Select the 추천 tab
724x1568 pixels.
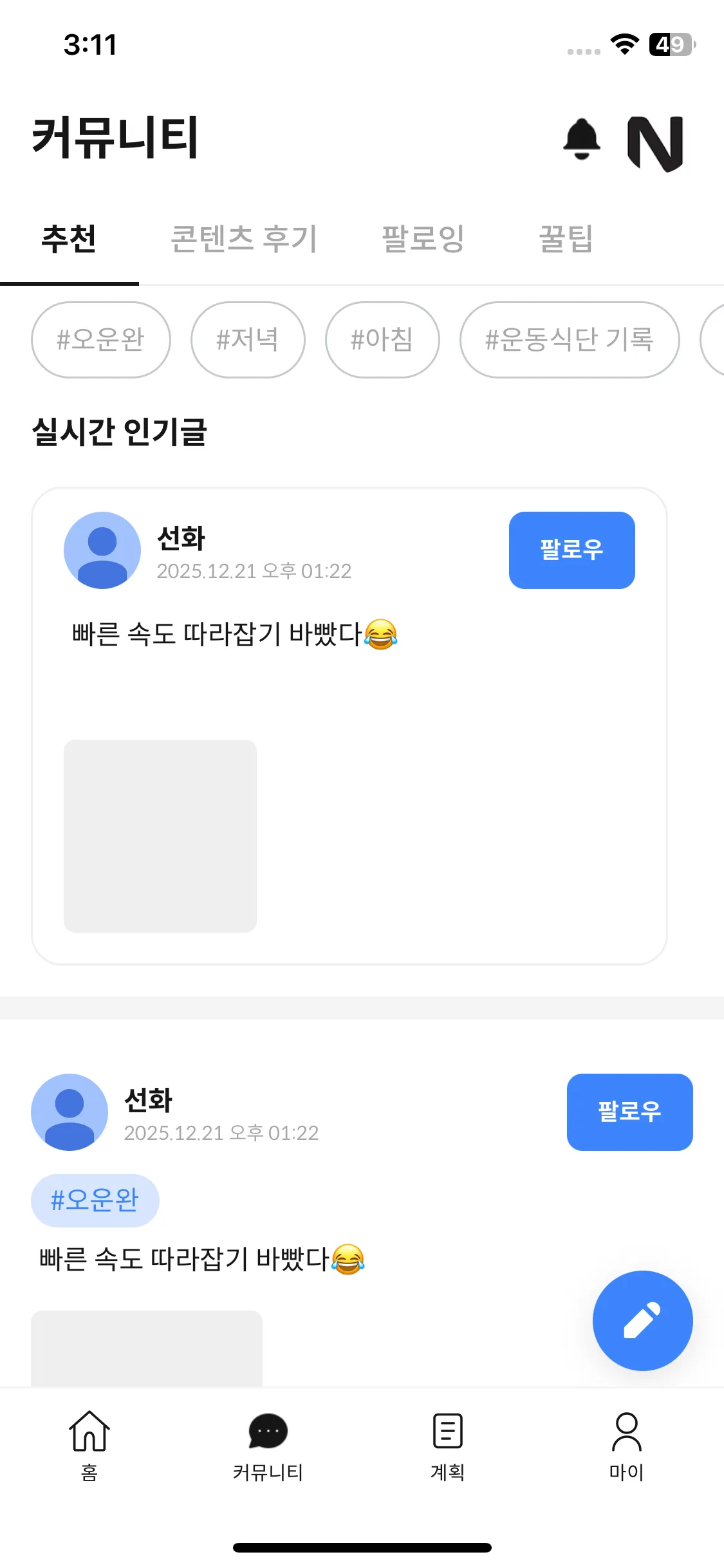pyautogui.click(x=69, y=239)
